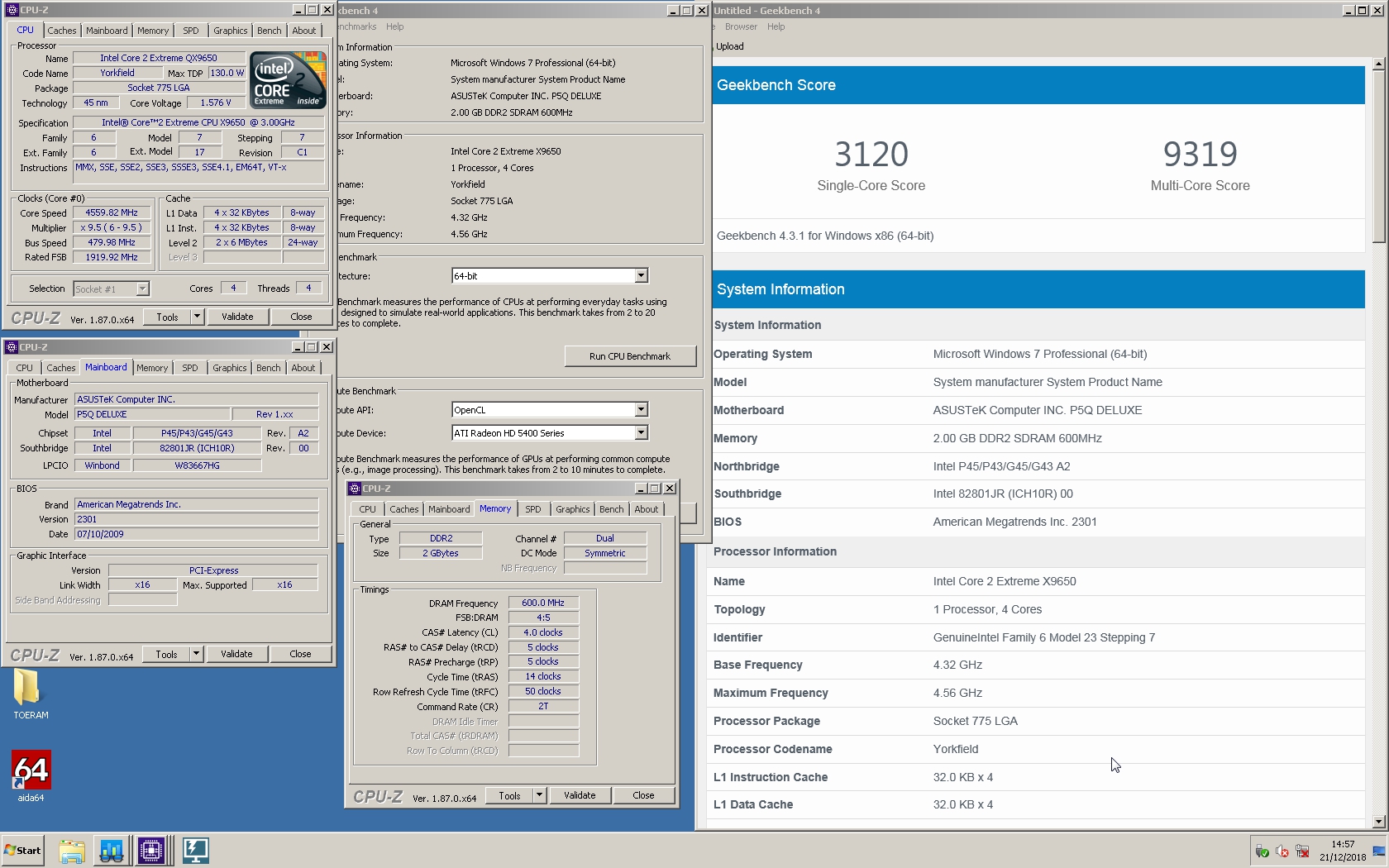The height and width of the screenshot is (868, 1389).
Task: Click Run CPU Benchmark button
Action: click(630, 356)
